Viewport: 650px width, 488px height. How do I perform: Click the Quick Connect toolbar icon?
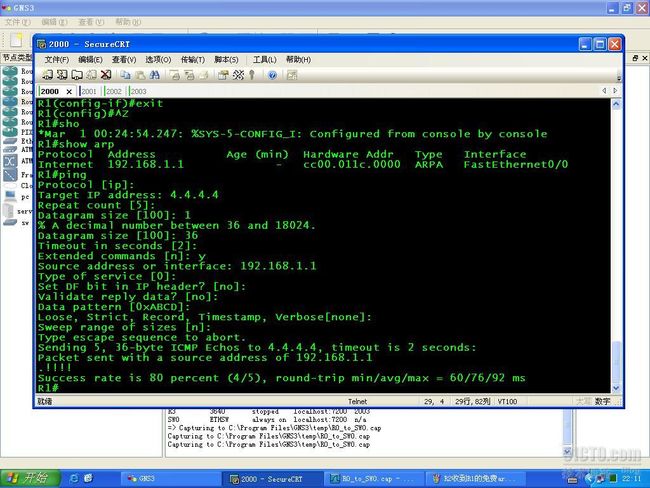[x=62, y=75]
